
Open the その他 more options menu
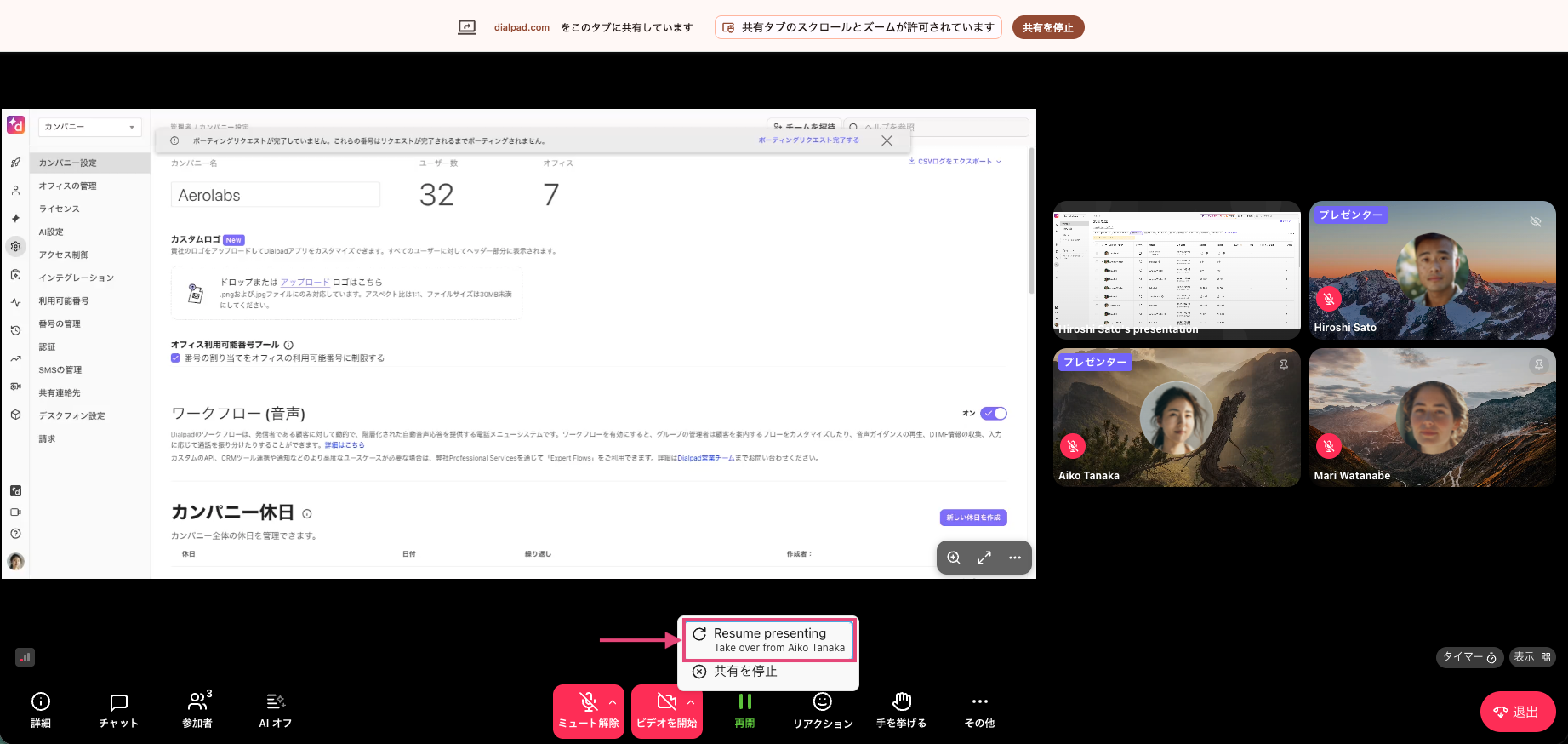click(x=980, y=711)
